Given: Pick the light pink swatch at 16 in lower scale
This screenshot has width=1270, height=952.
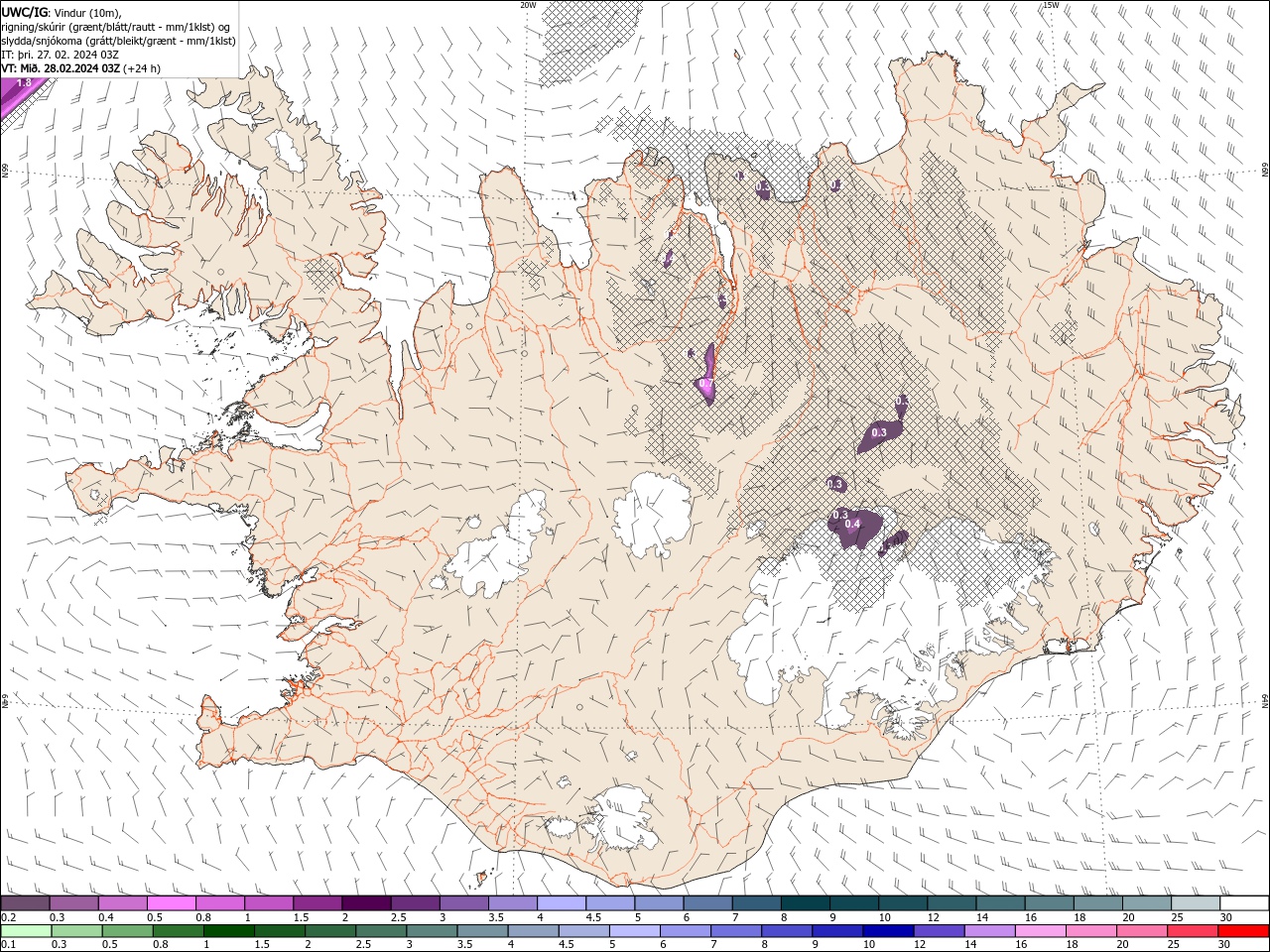Looking at the screenshot, I should pyautogui.click(x=1041, y=931).
